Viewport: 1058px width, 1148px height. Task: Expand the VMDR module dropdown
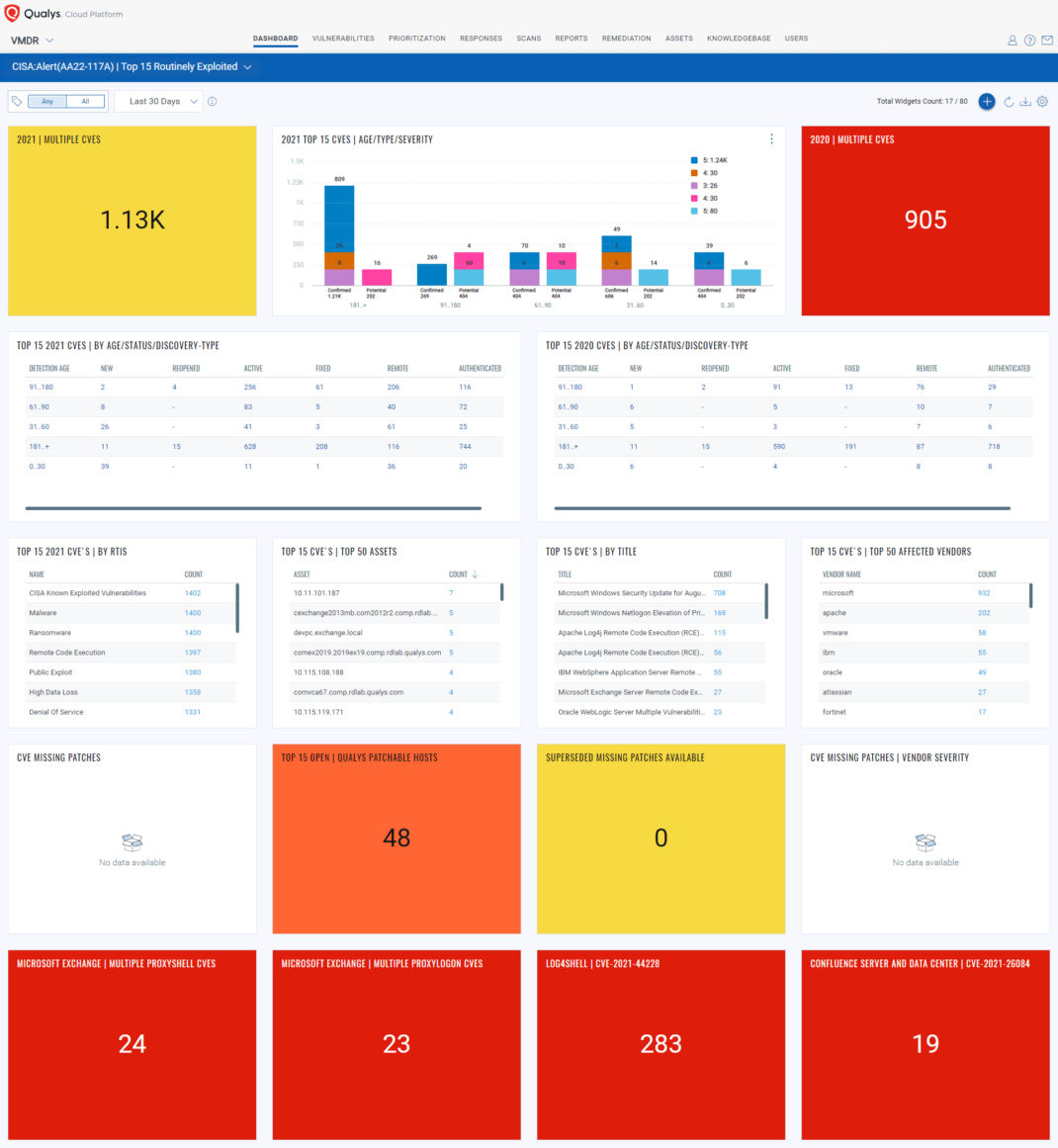click(x=33, y=41)
